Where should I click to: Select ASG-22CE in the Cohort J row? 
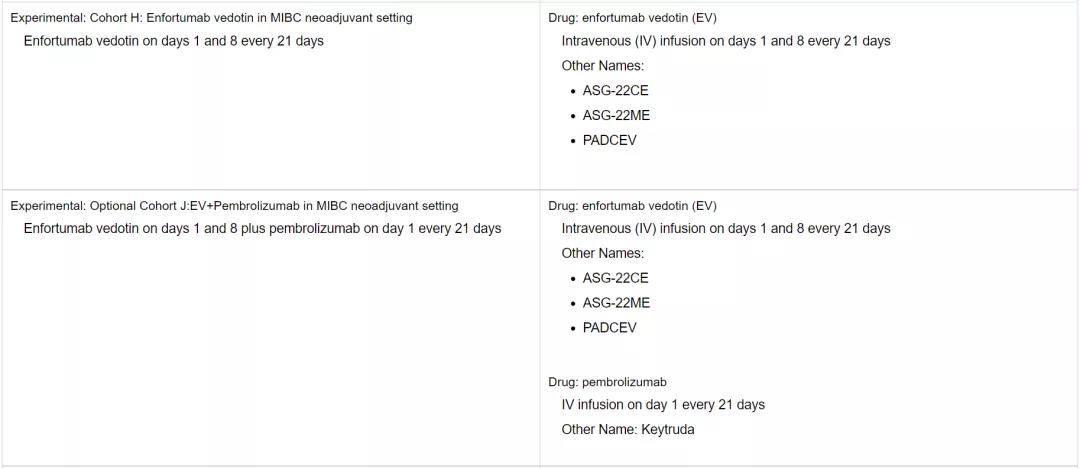tap(615, 278)
